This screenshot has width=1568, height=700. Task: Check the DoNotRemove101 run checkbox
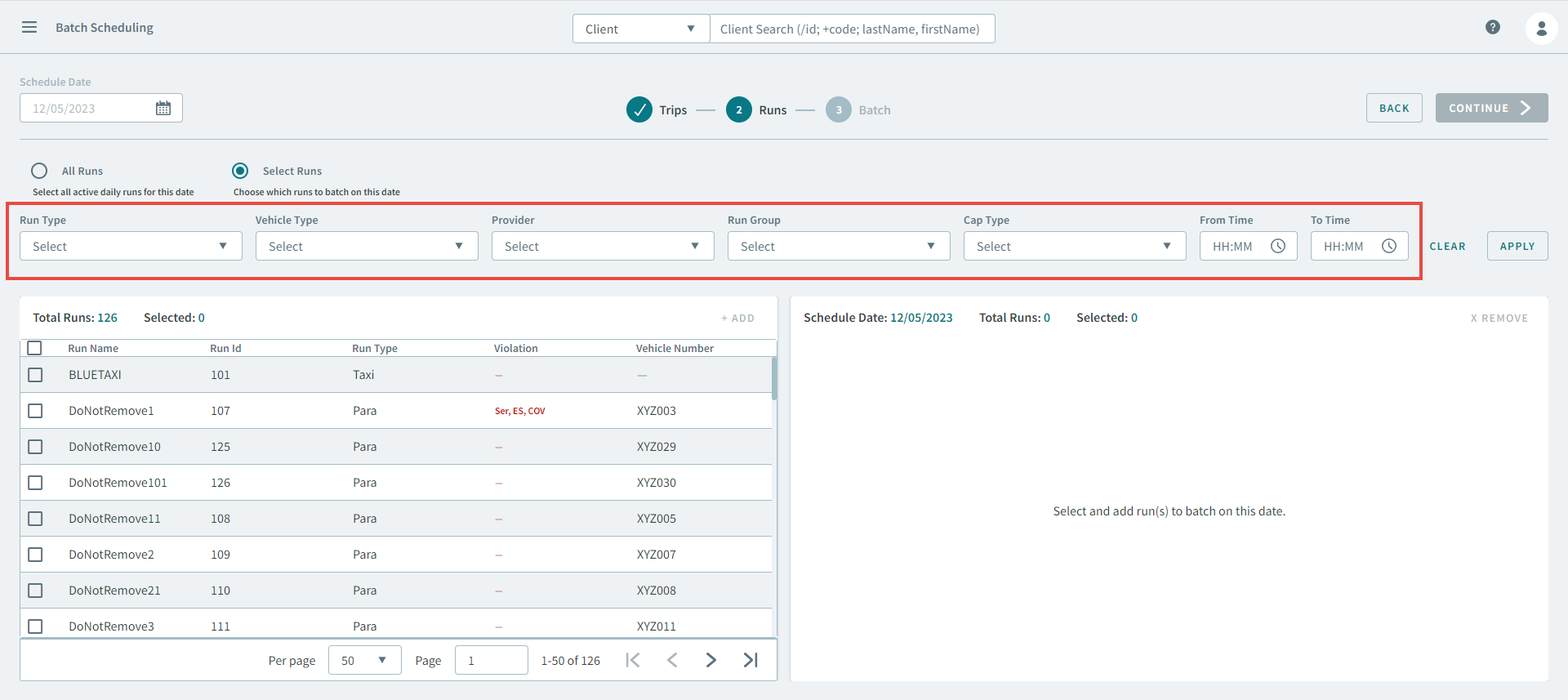pos(35,483)
